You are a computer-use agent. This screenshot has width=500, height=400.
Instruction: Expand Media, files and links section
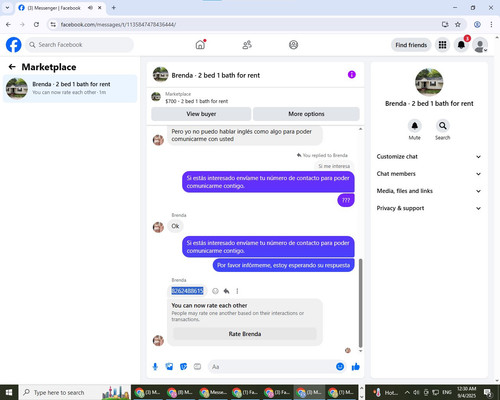429,191
